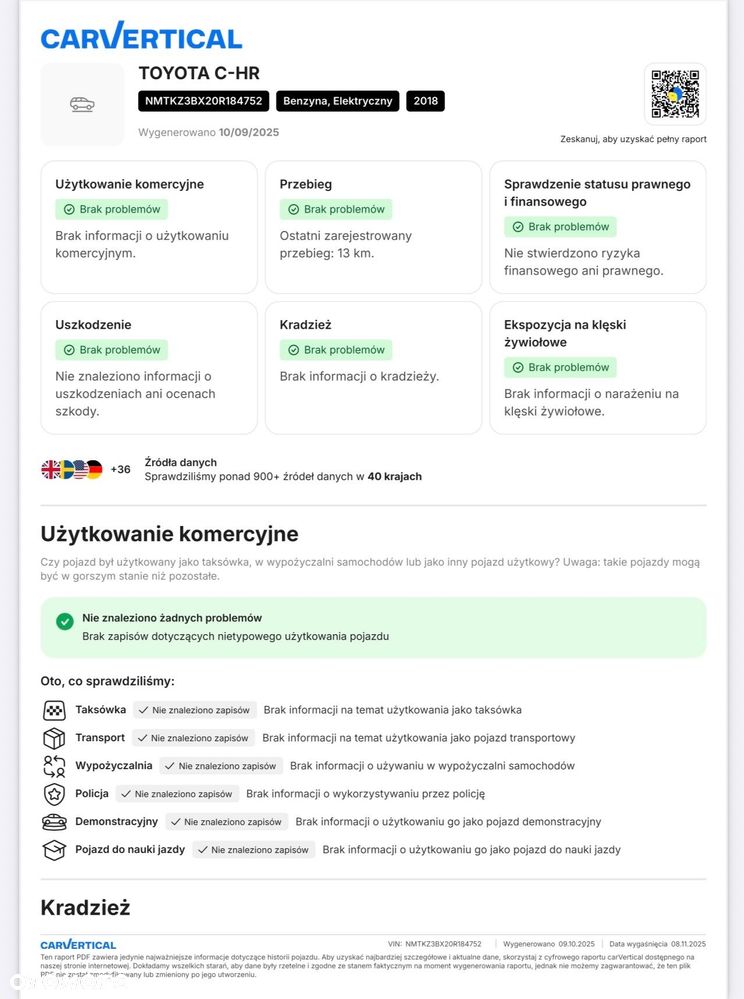Click the QR code for full report
744x999 pixels.
tap(675, 94)
